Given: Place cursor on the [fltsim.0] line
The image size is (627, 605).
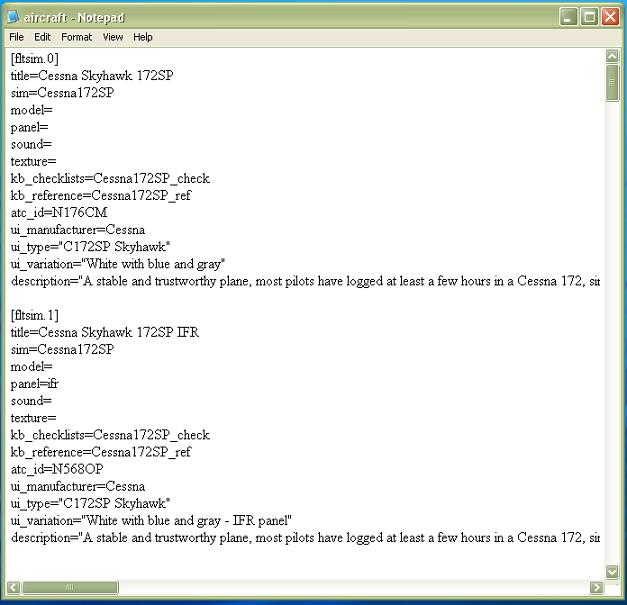Looking at the screenshot, I should [35, 59].
